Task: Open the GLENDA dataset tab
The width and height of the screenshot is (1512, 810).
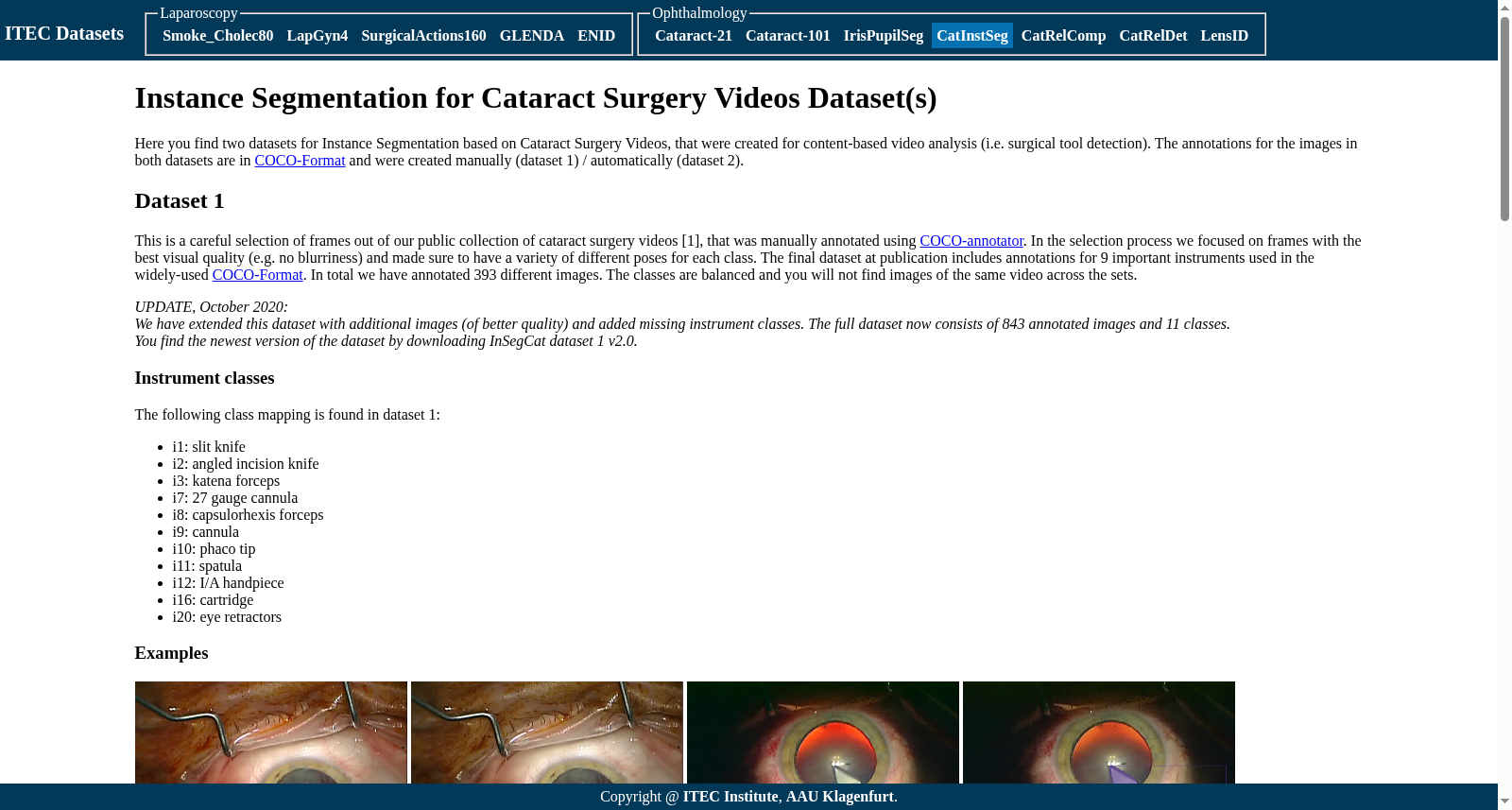Action: click(x=532, y=36)
